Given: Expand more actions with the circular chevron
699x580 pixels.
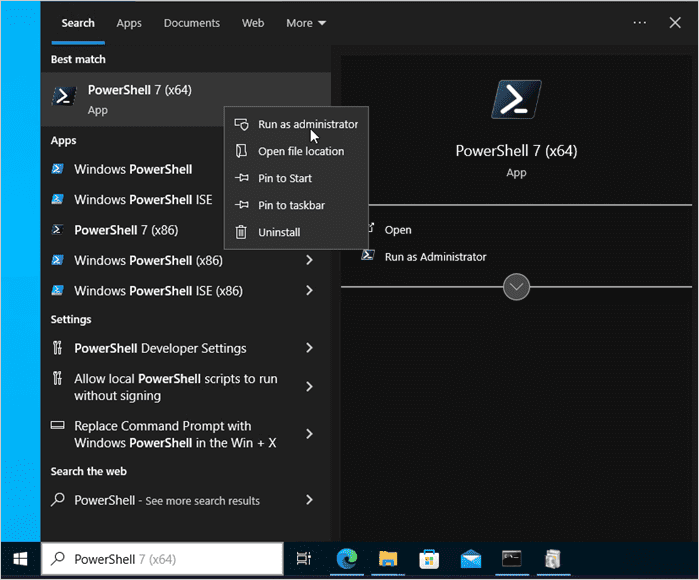Looking at the screenshot, I should tap(516, 287).
